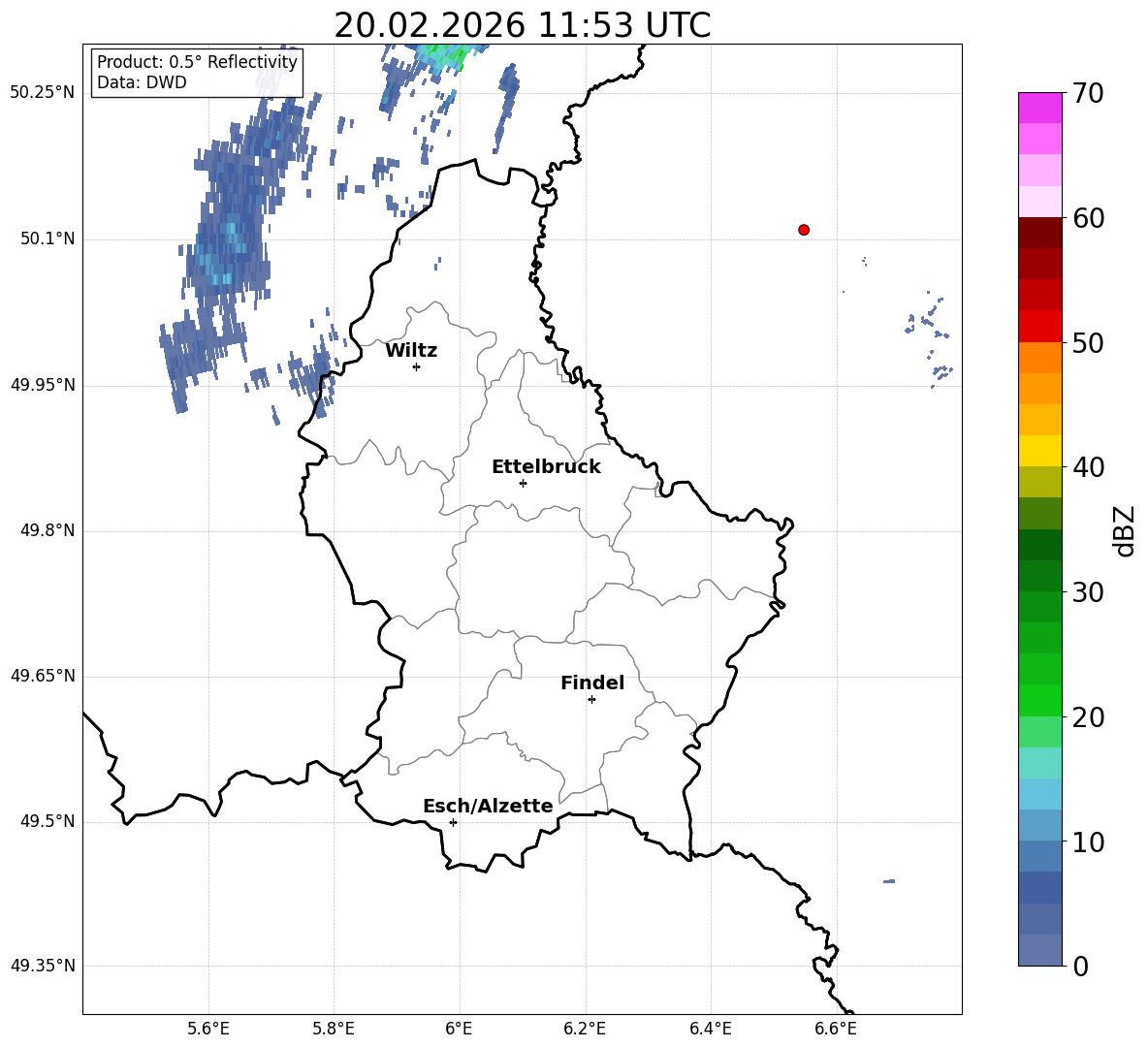Click the Esch/Alzette station cross marker
Viewport: 1148px width, 1048px height.
tap(453, 822)
